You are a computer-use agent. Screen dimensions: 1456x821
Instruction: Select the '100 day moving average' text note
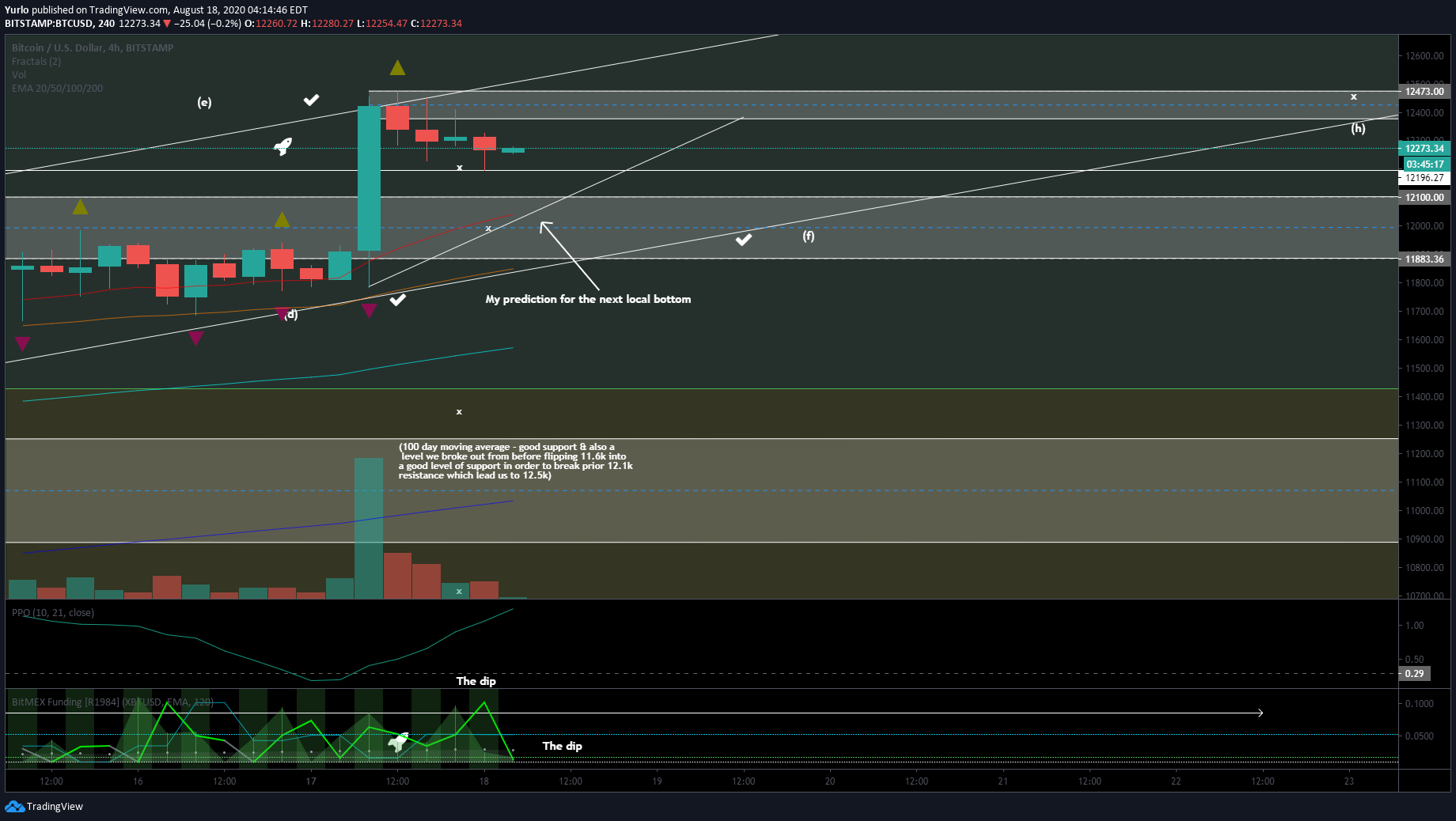pos(515,460)
